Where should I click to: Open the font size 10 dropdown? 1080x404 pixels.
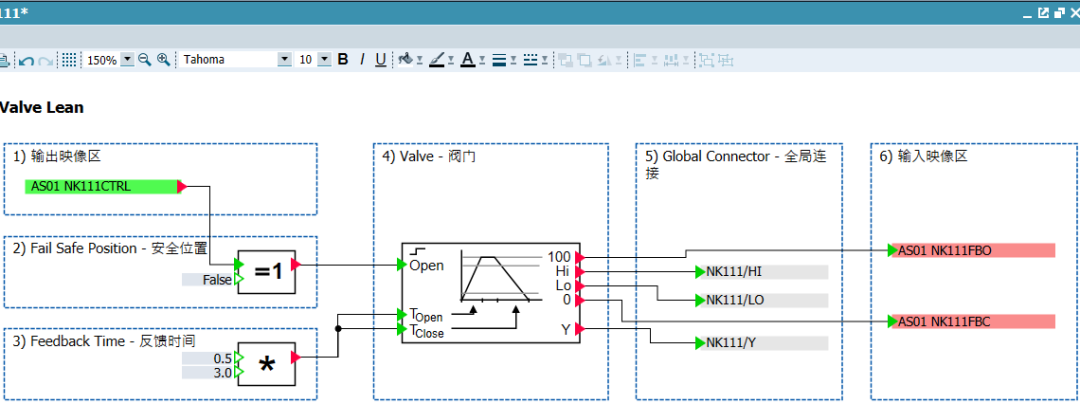pos(325,60)
